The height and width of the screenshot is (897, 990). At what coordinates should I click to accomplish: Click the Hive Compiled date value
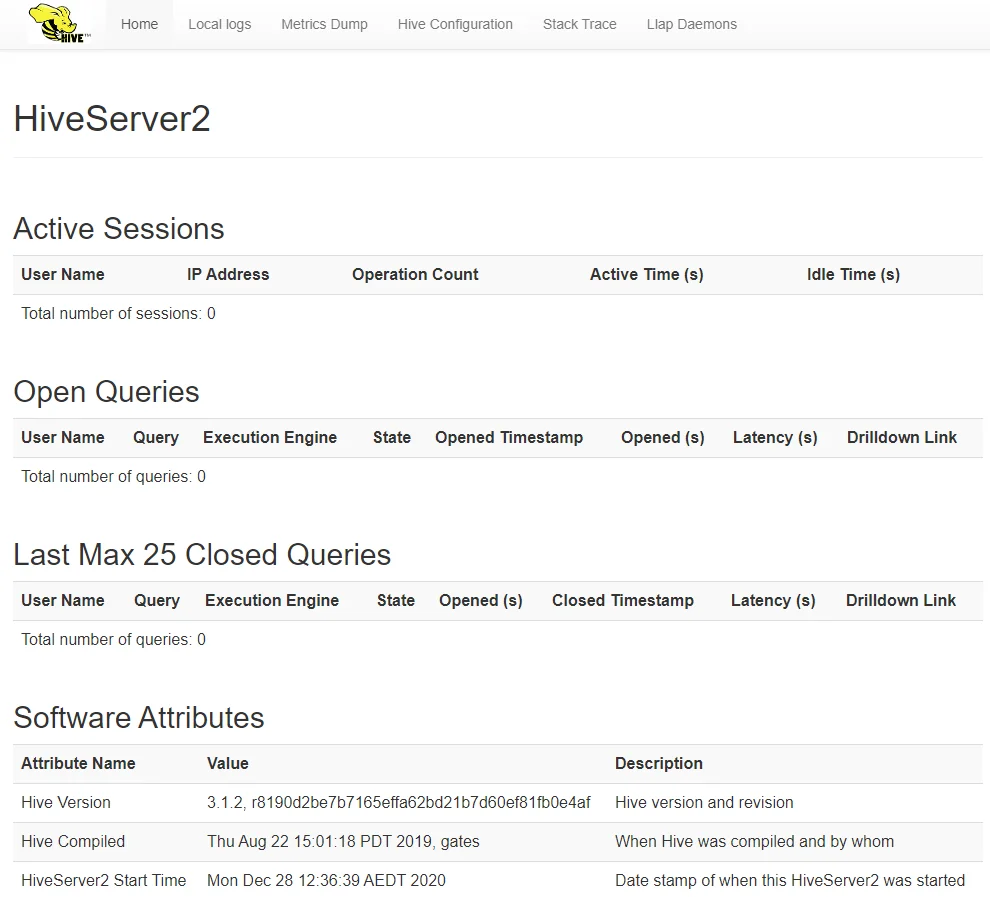343,842
